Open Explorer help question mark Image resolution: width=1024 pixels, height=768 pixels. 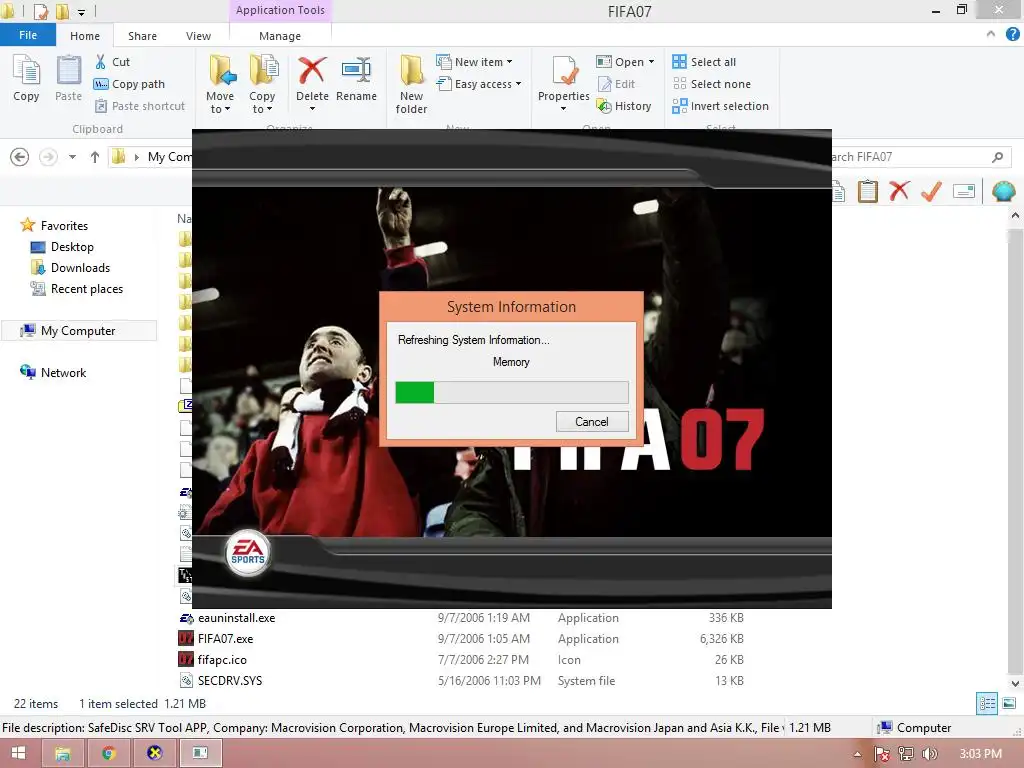[x=1012, y=34]
